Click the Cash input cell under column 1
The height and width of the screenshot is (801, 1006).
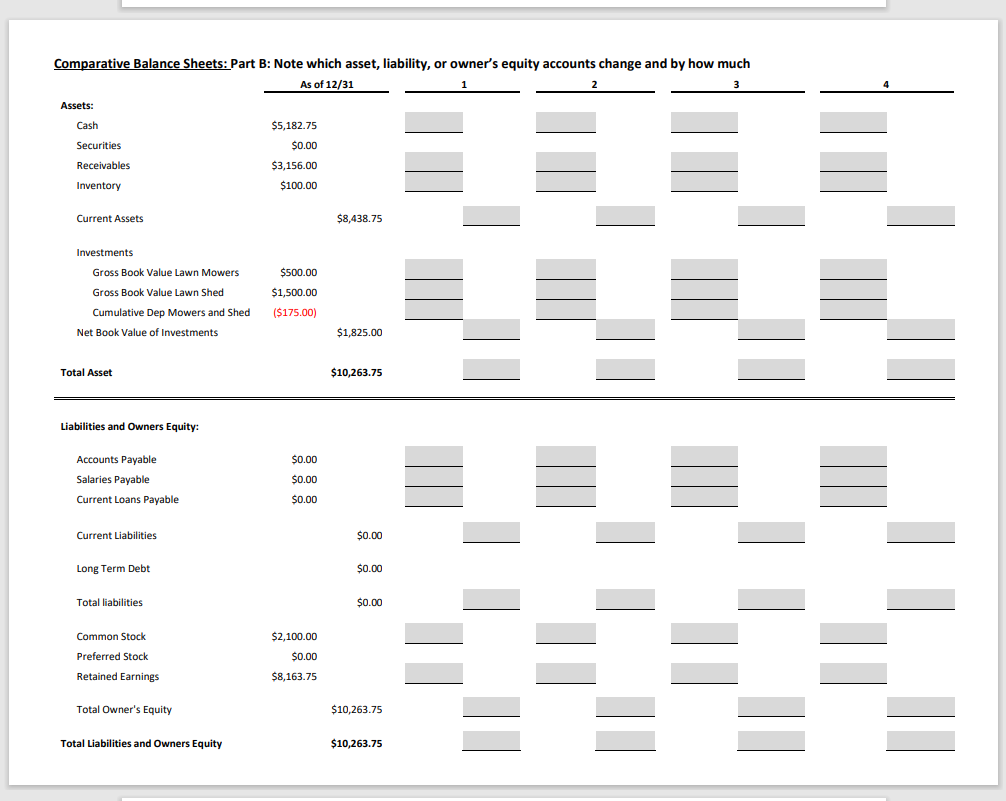[433, 122]
